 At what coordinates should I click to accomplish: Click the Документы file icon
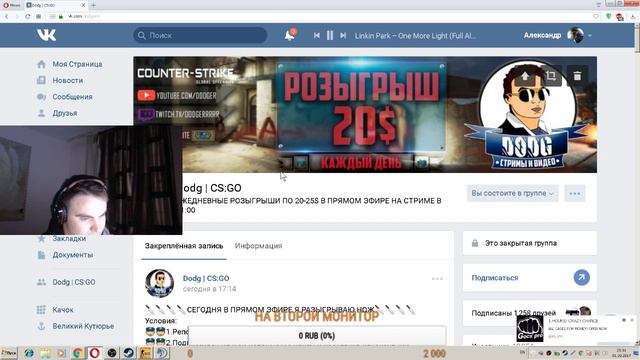pyautogui.click(x=41, y=255)
